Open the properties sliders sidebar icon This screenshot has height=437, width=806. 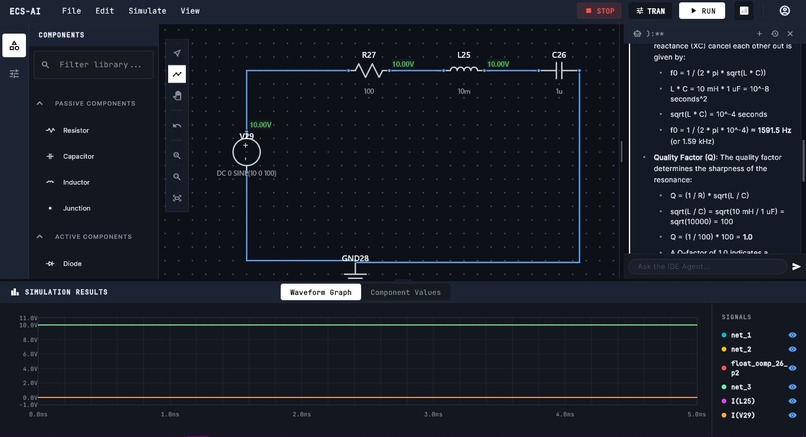[14, 74]
